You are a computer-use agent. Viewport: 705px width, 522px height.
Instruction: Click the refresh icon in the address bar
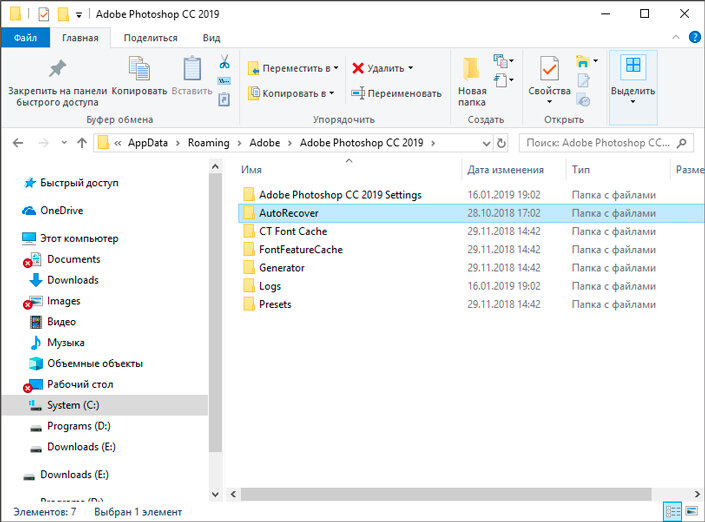click(x=501, y=143)
